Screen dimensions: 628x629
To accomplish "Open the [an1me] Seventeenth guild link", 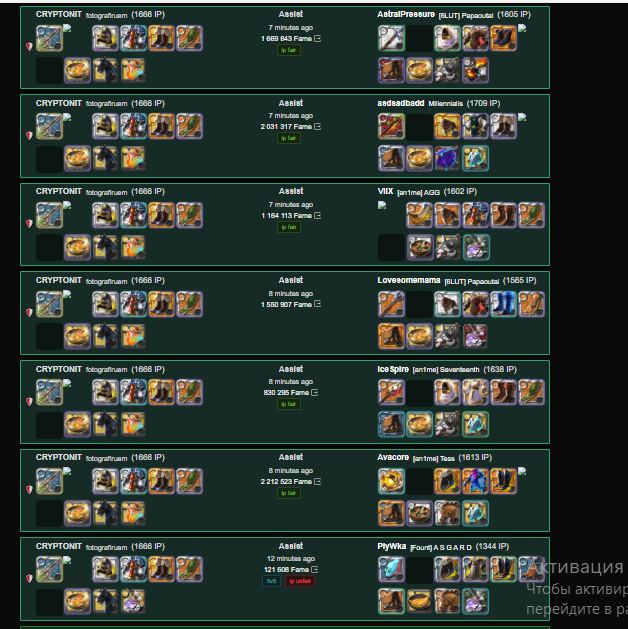I will pos(446,369).
